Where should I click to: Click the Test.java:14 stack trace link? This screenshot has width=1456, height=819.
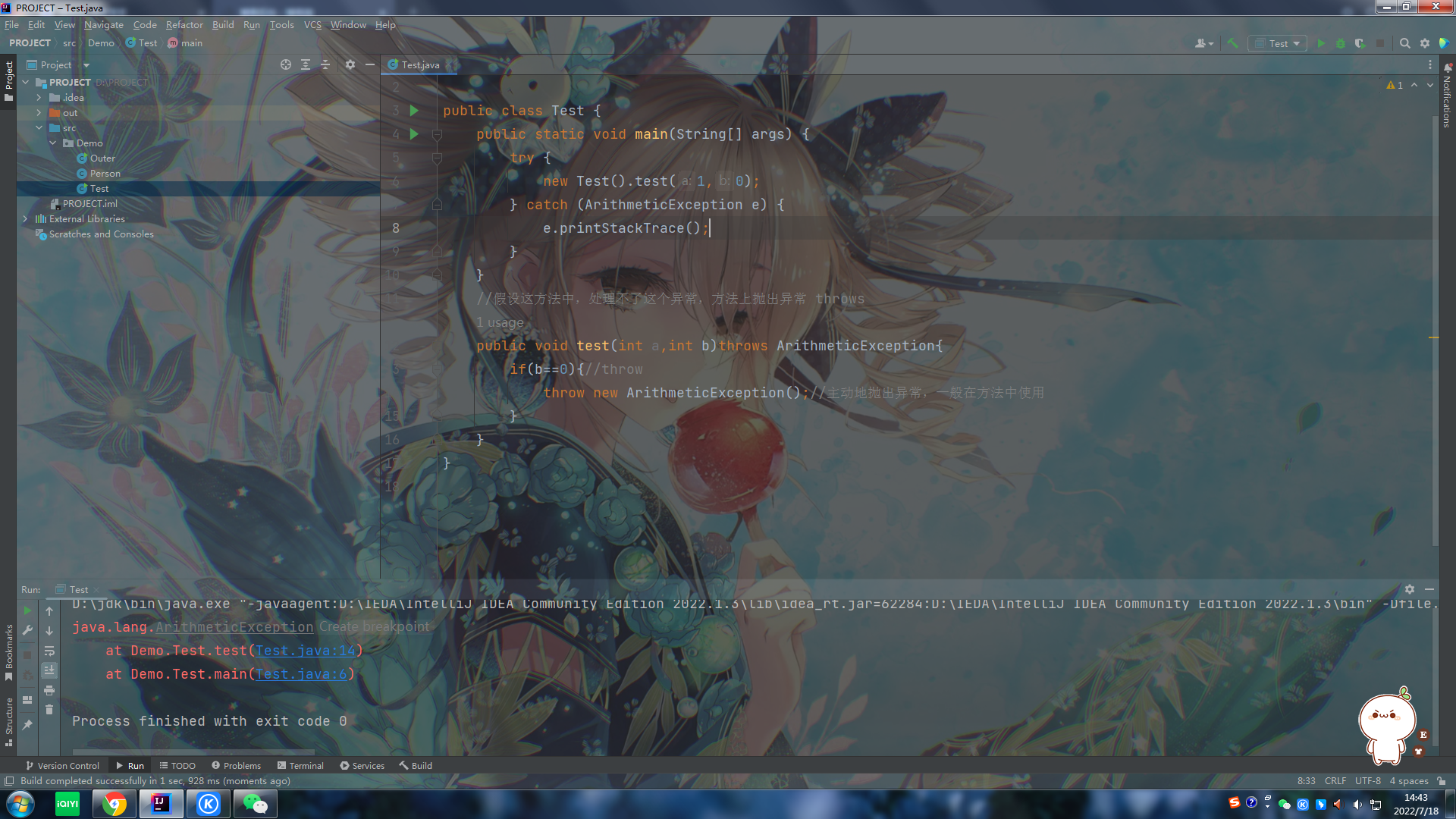[306, 651]
